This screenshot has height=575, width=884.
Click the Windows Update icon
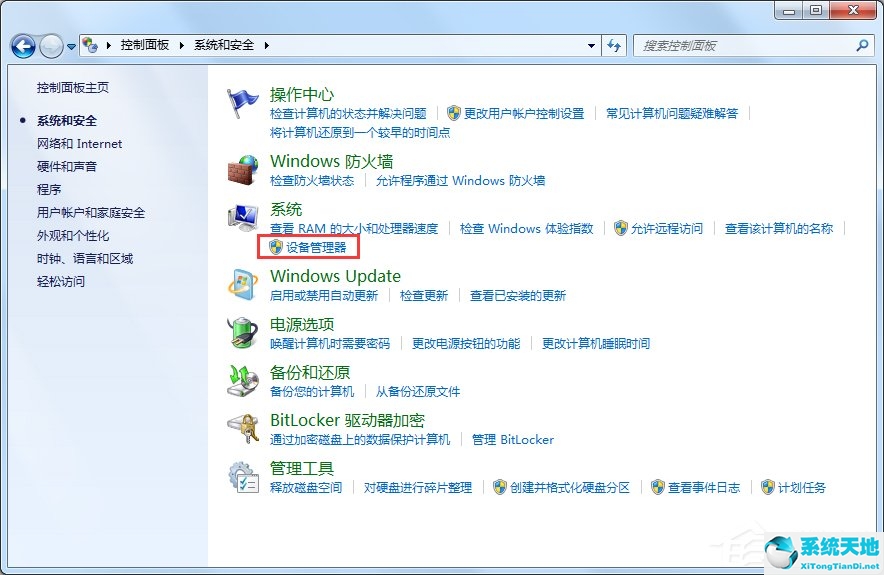[243, 285]
